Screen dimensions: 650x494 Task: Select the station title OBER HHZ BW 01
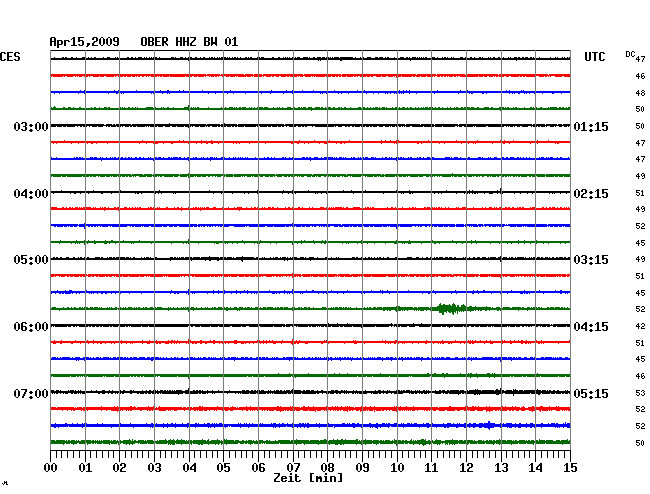(x=189, y=42)
